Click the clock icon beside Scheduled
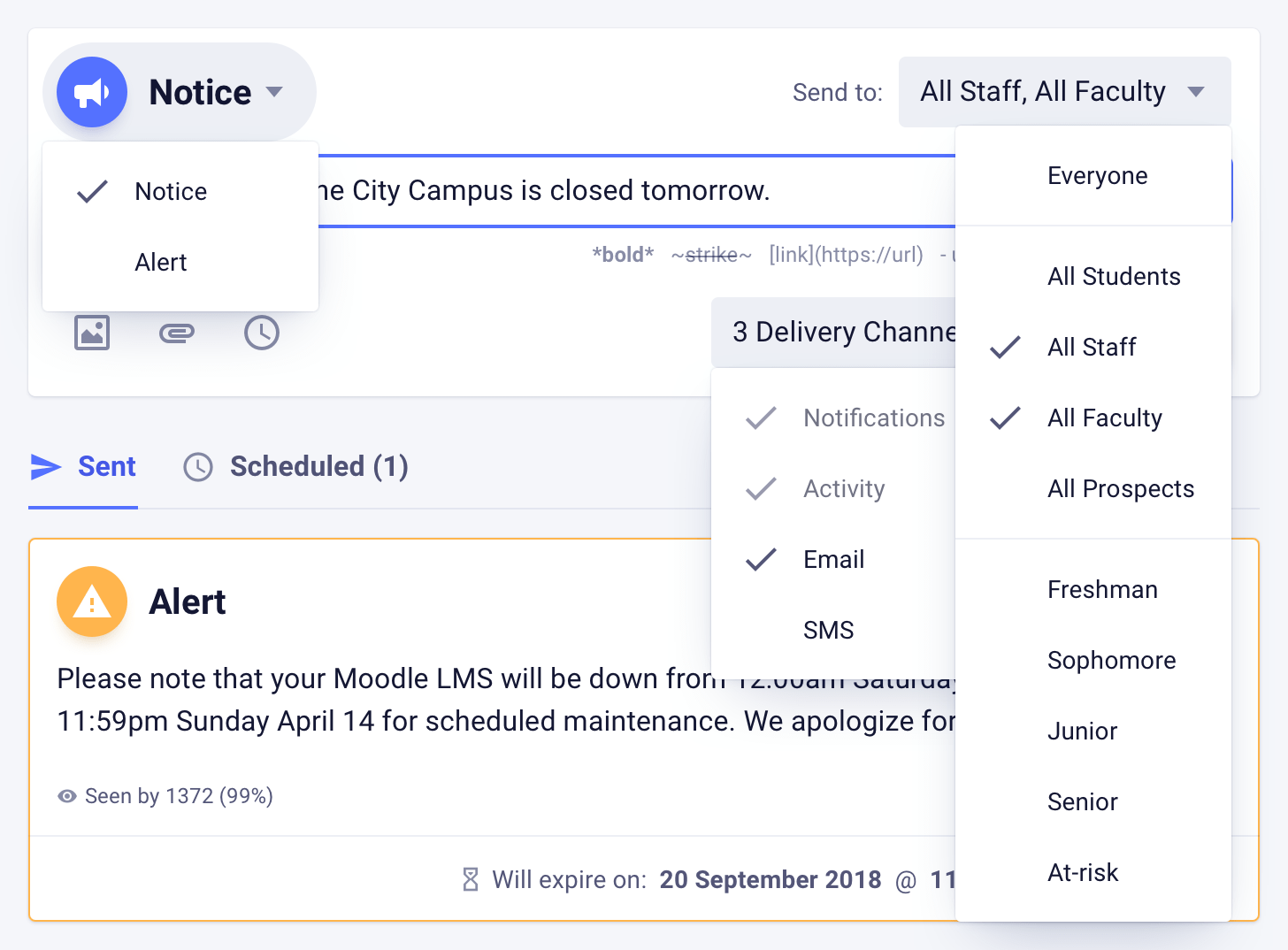The image size is (1288, 950). pos(198,467)
